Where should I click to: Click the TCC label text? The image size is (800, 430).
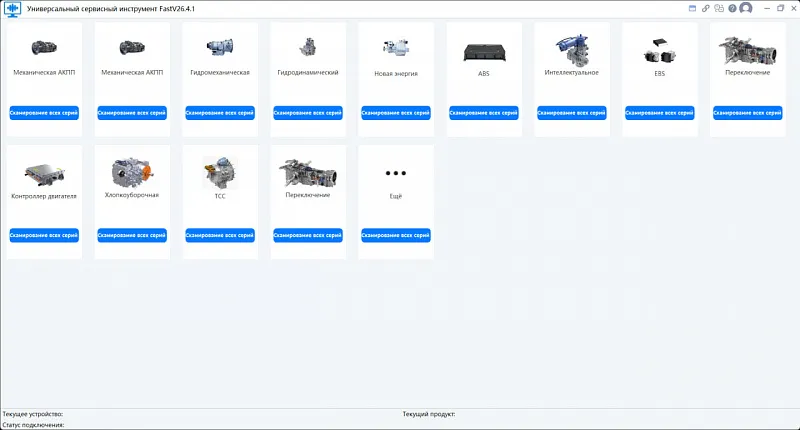[220, 196]
